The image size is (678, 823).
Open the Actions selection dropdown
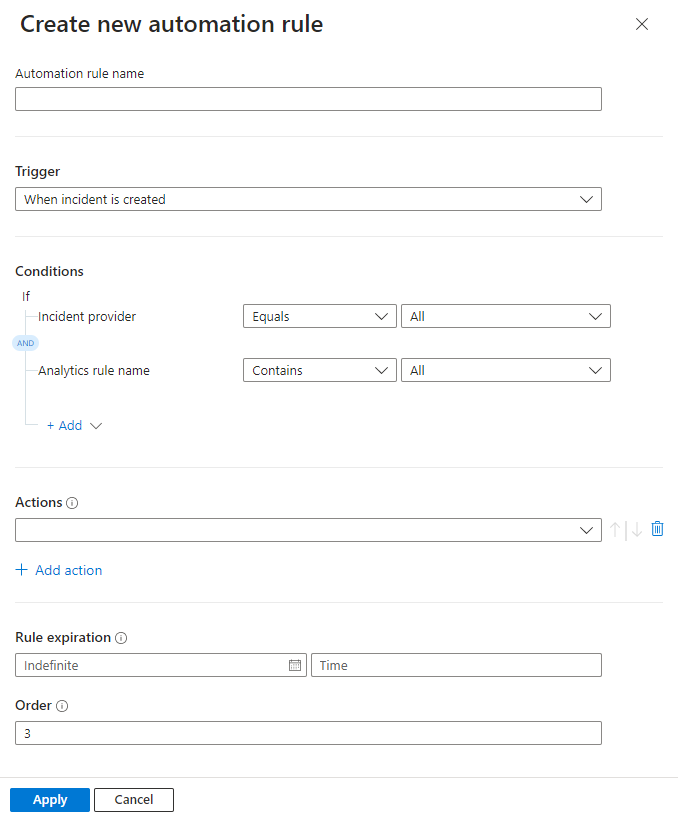(x=308, y=530)
